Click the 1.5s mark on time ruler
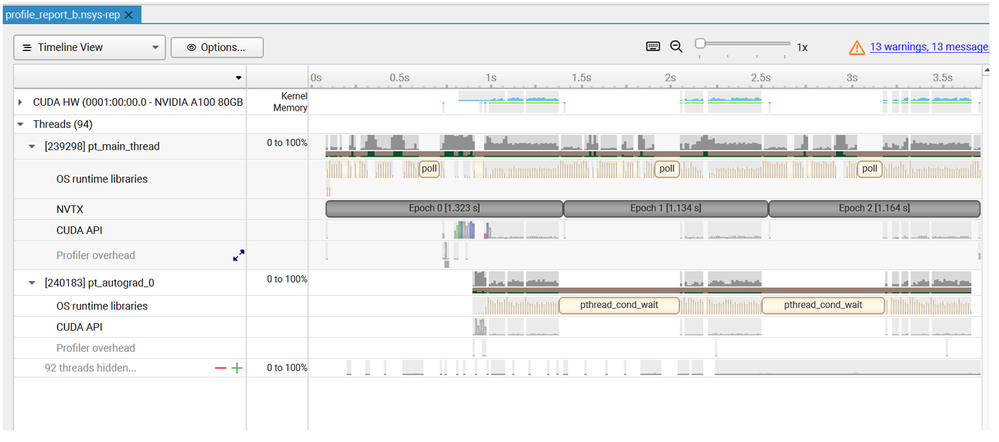The width and height of the screenshot is (999, 442). point(581,78)
